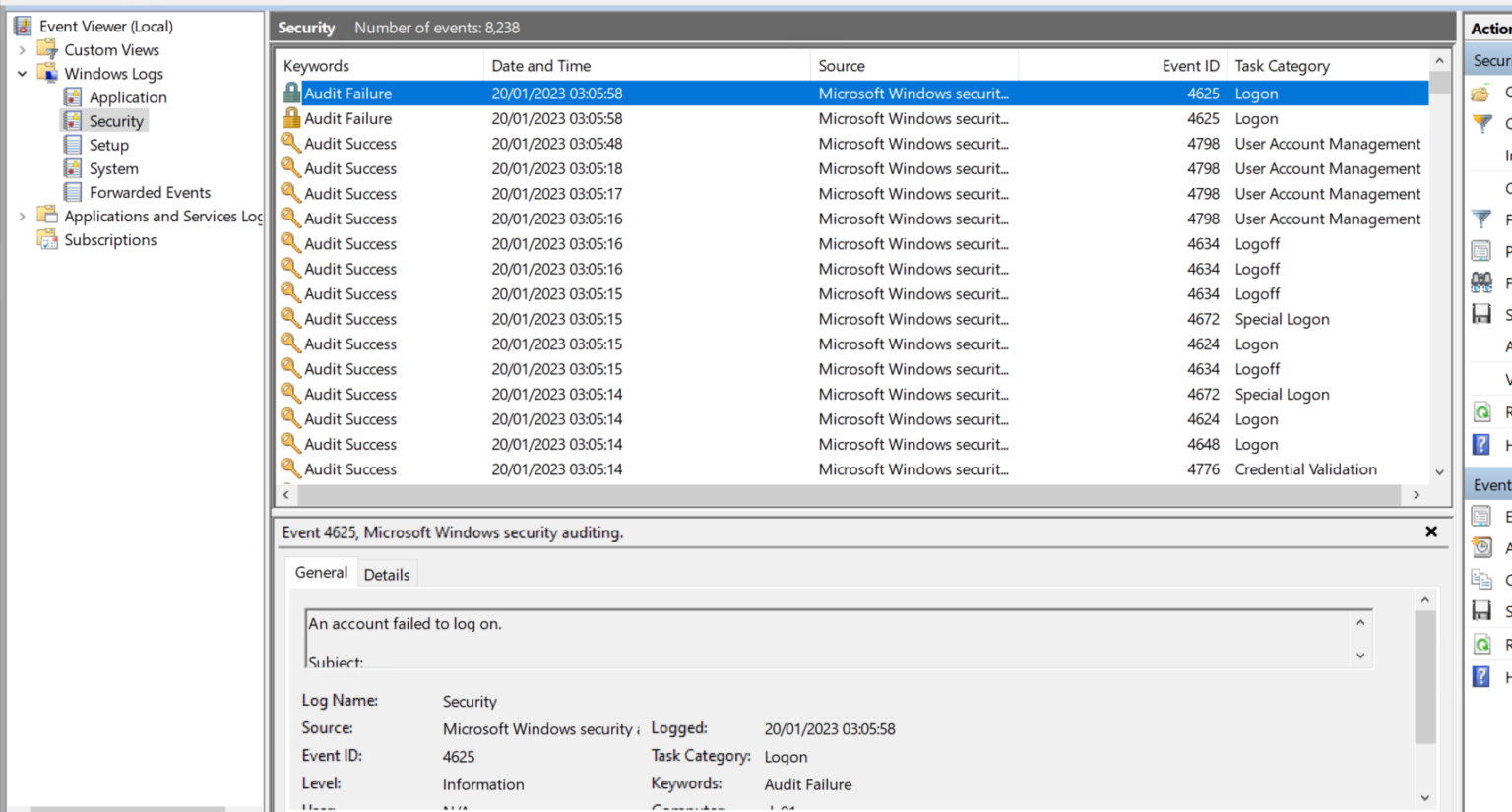This screenshot has width=1512, height=812.
Task: Select the General tab in event pane
Action: click(321, 572)
